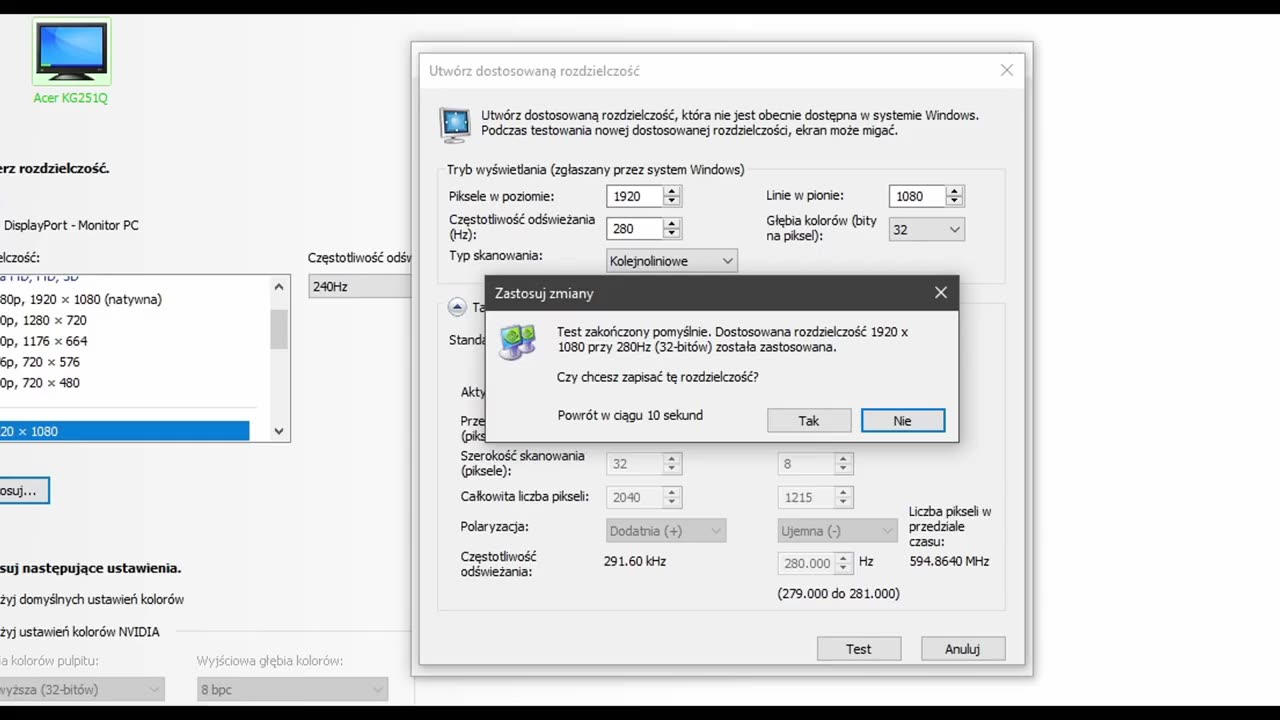Image resolution: width=1280 pixels, height=720 pixels.
Task: Click the Test button
Action: (859, 649)
